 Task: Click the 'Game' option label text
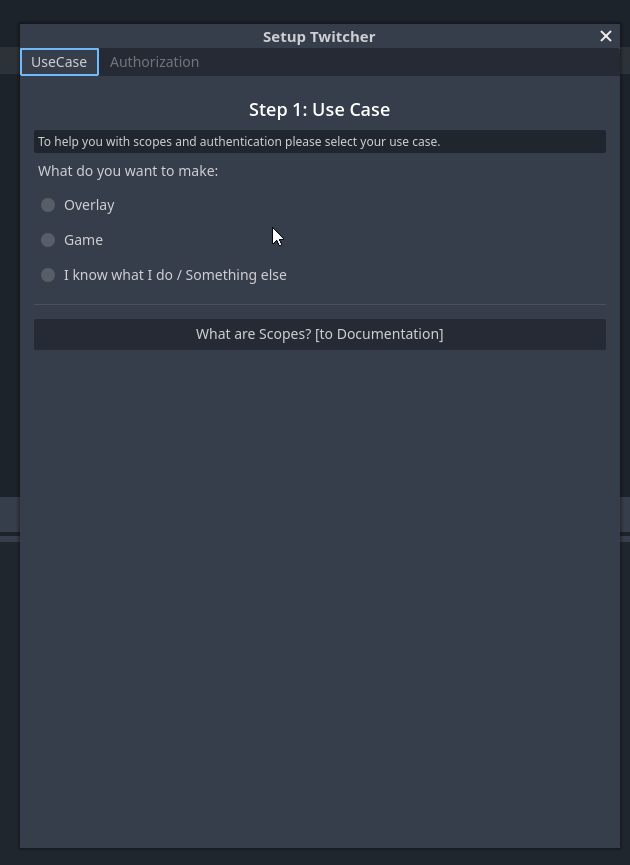pos(83,240)
